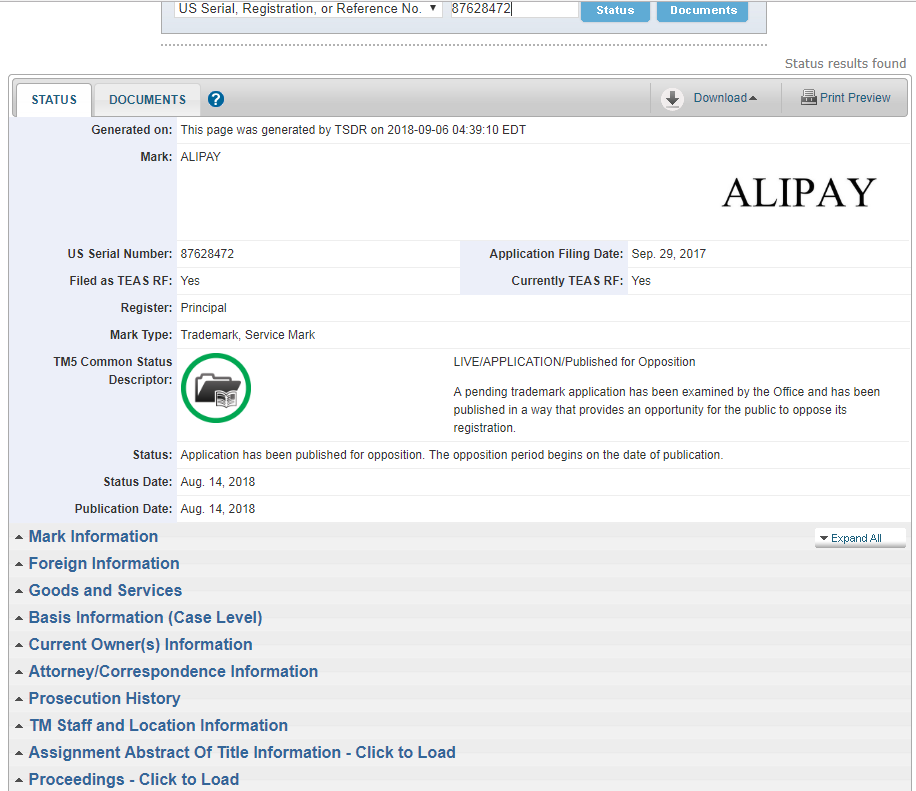This screenshot has height=791, width=916.
Task: Click the green TM5 status folder icon
Action: click(216, 388)
